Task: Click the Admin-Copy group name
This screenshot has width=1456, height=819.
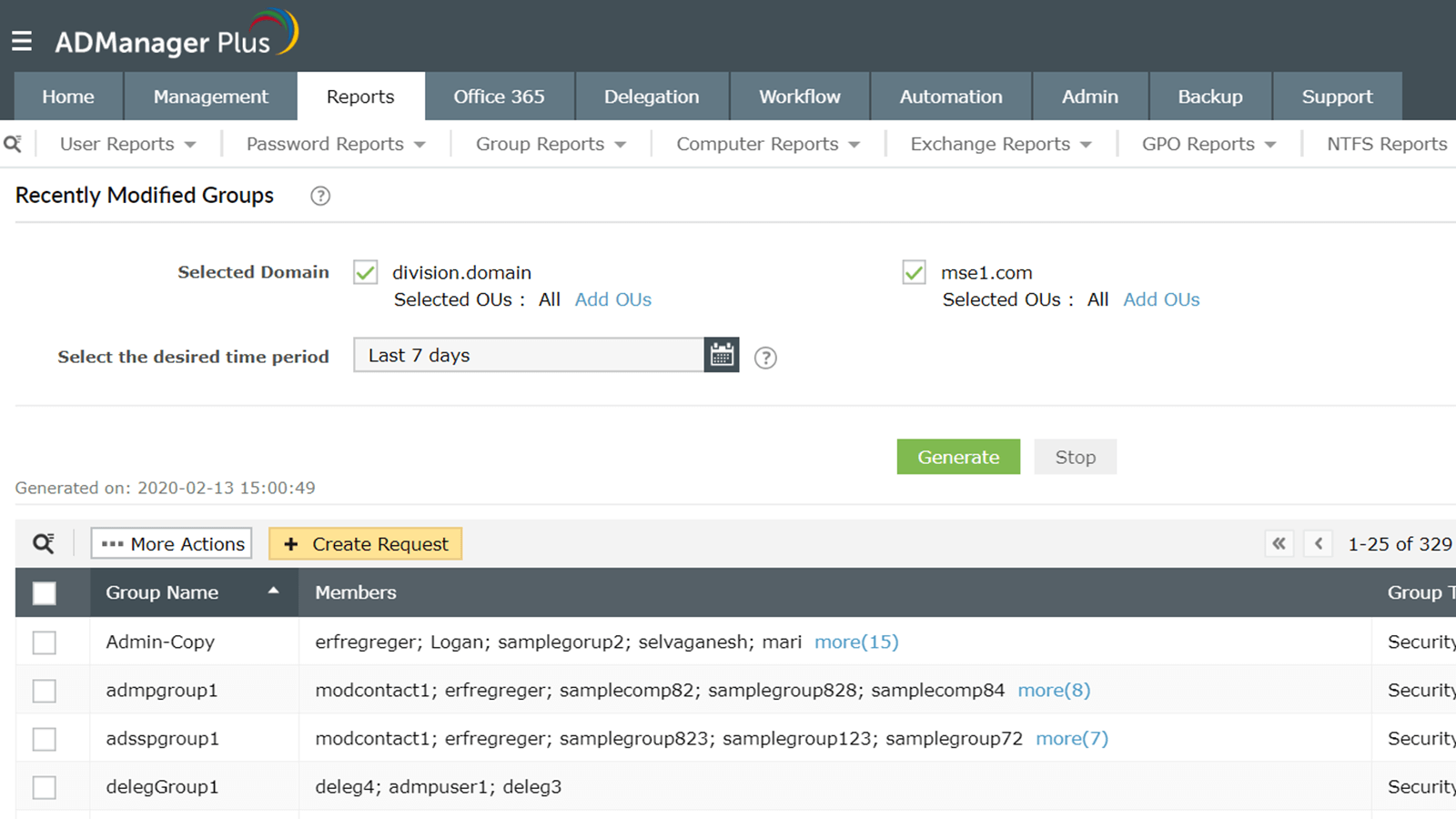Action: coord(160,642)
